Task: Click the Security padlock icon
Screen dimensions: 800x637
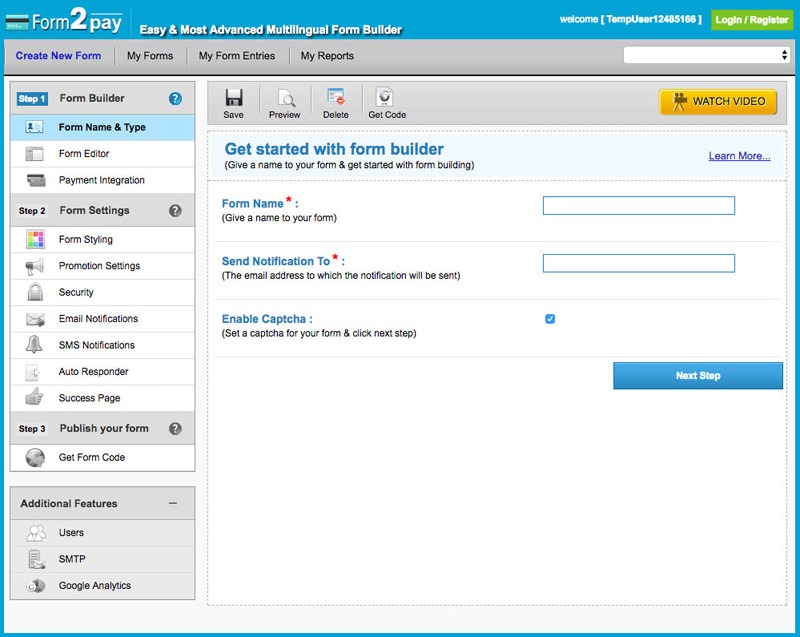Action: (35, 292)
